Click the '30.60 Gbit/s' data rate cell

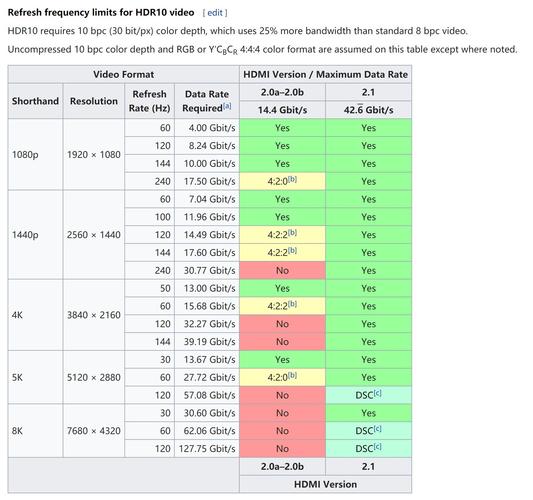tap(207, 413)
